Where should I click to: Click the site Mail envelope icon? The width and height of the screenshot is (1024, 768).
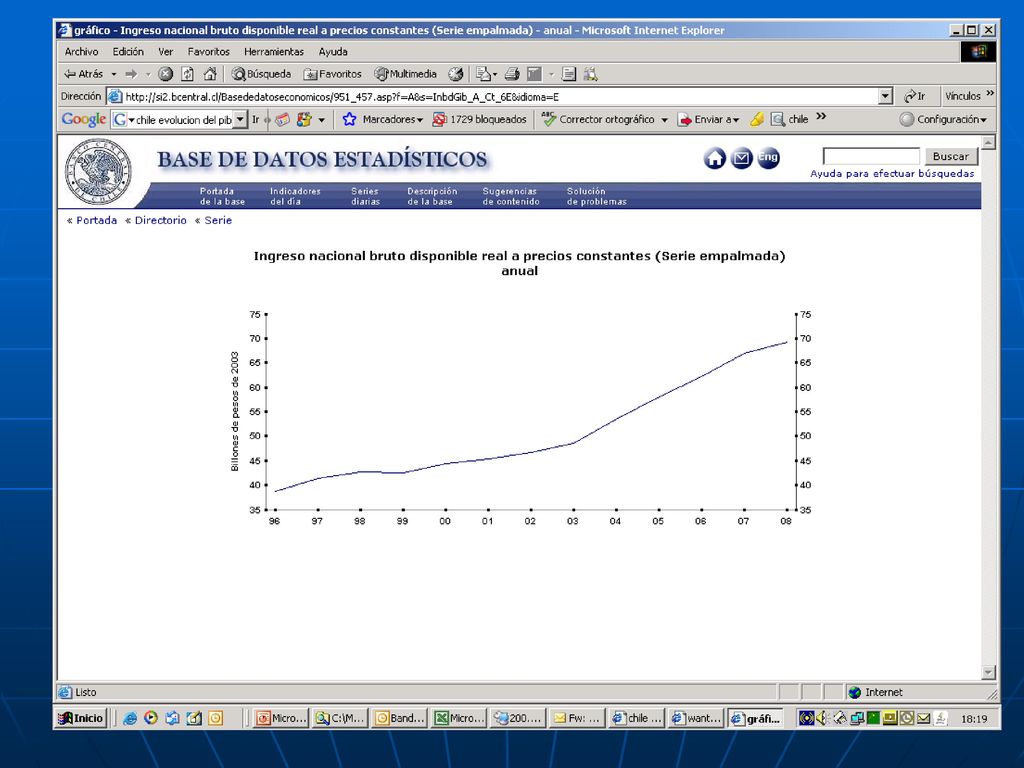(741, 158)
